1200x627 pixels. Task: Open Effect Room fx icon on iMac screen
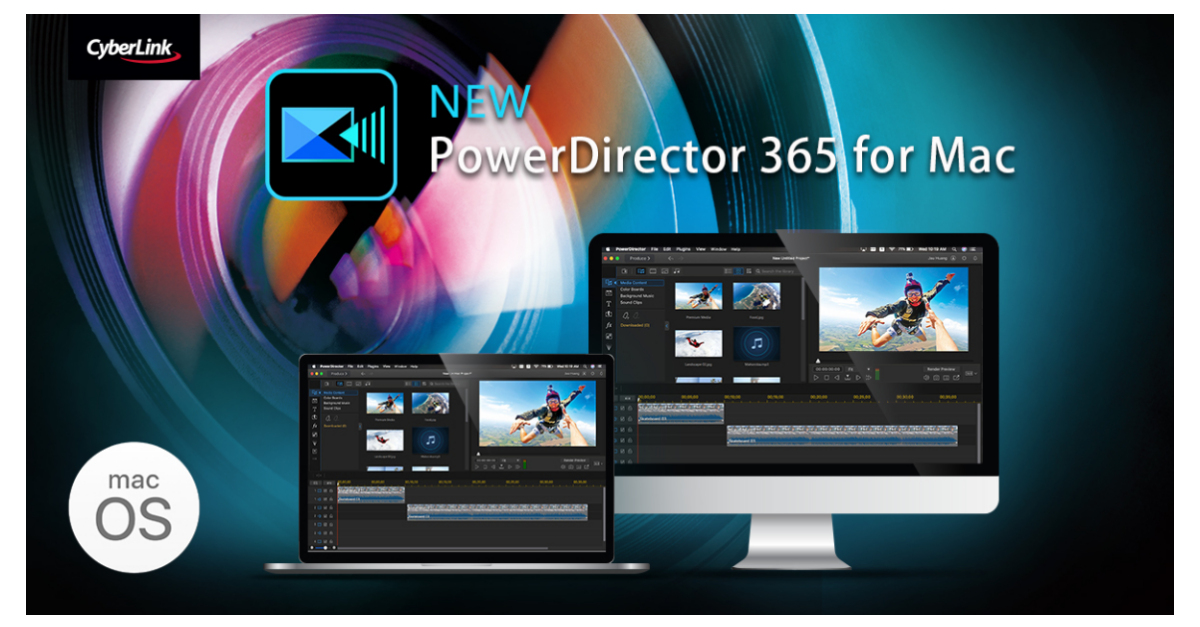click(x=608, y=325)
